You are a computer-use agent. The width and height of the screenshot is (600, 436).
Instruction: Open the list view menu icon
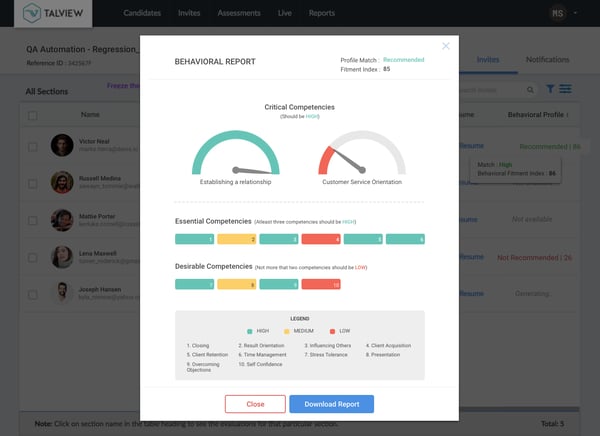point(565,89)
